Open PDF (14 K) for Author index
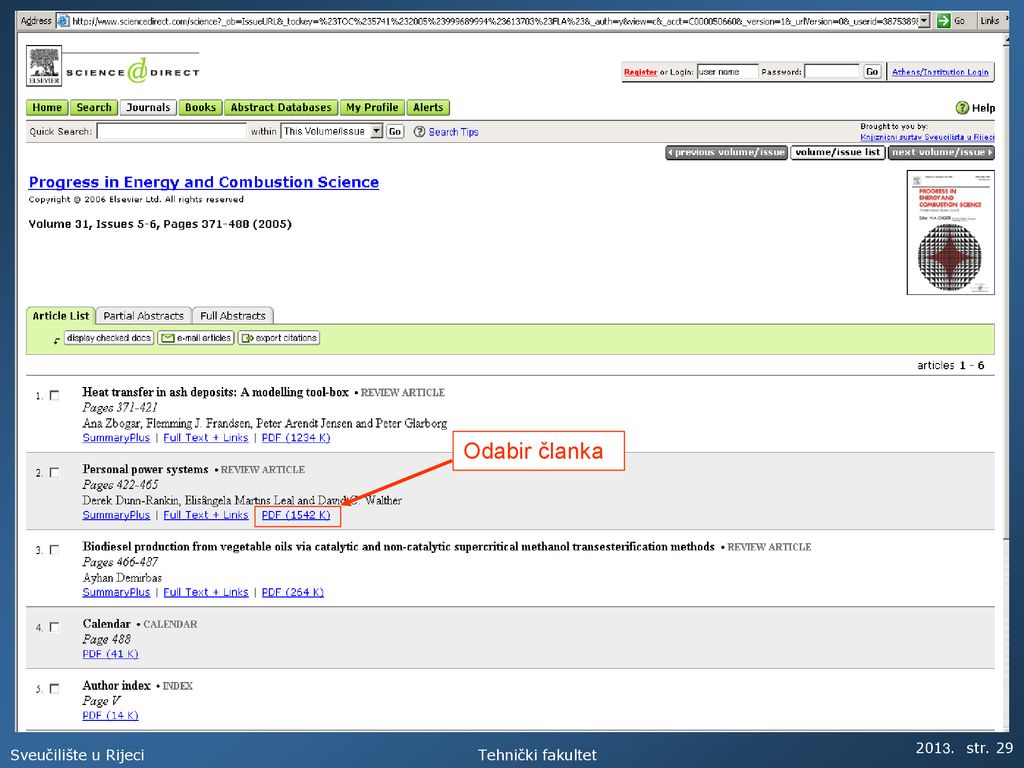 pos(110,716)
